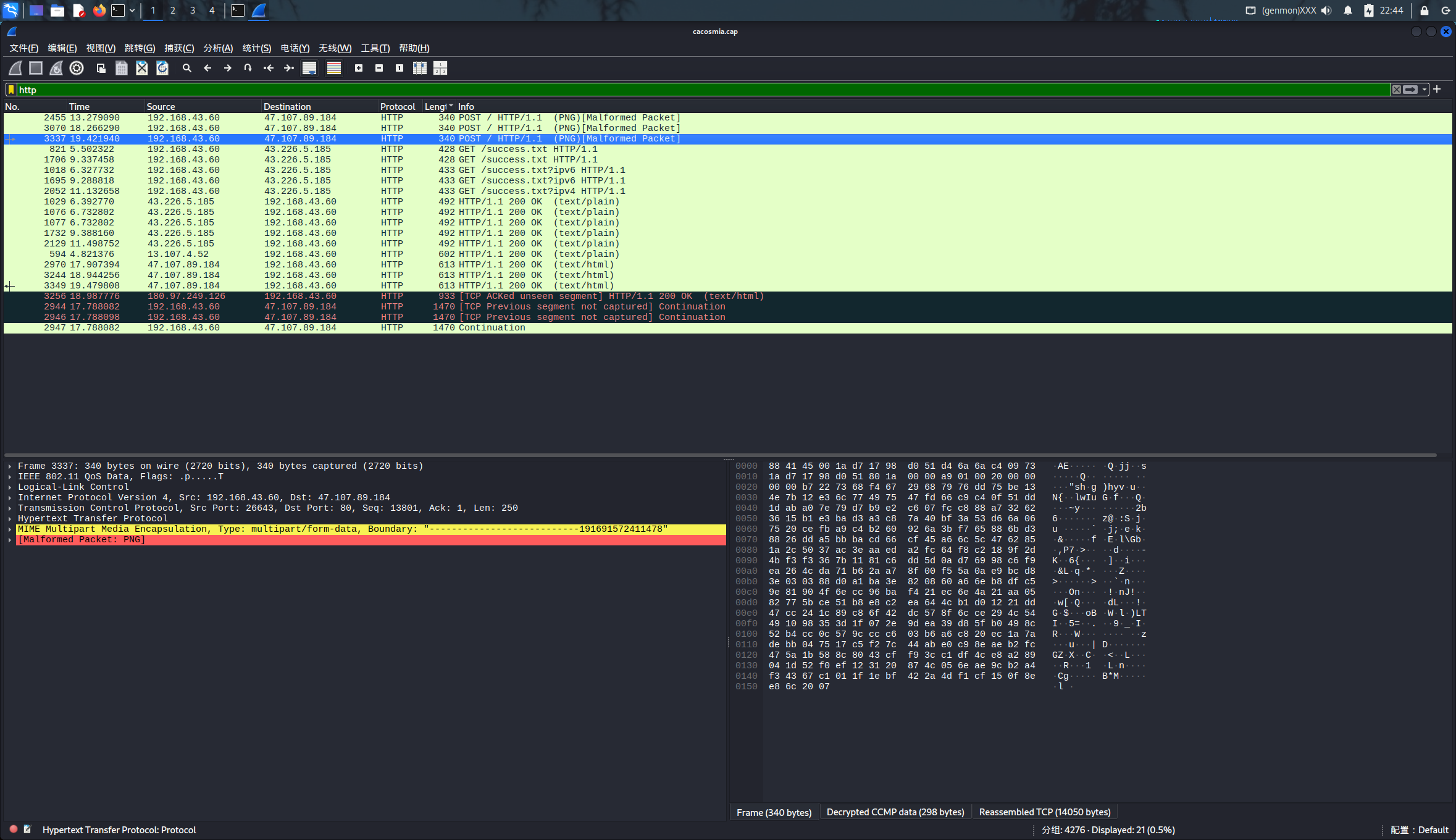Screen dimensions: 1456x840
Task: Clear the display filter with X button
Action: coord(1397,90)
